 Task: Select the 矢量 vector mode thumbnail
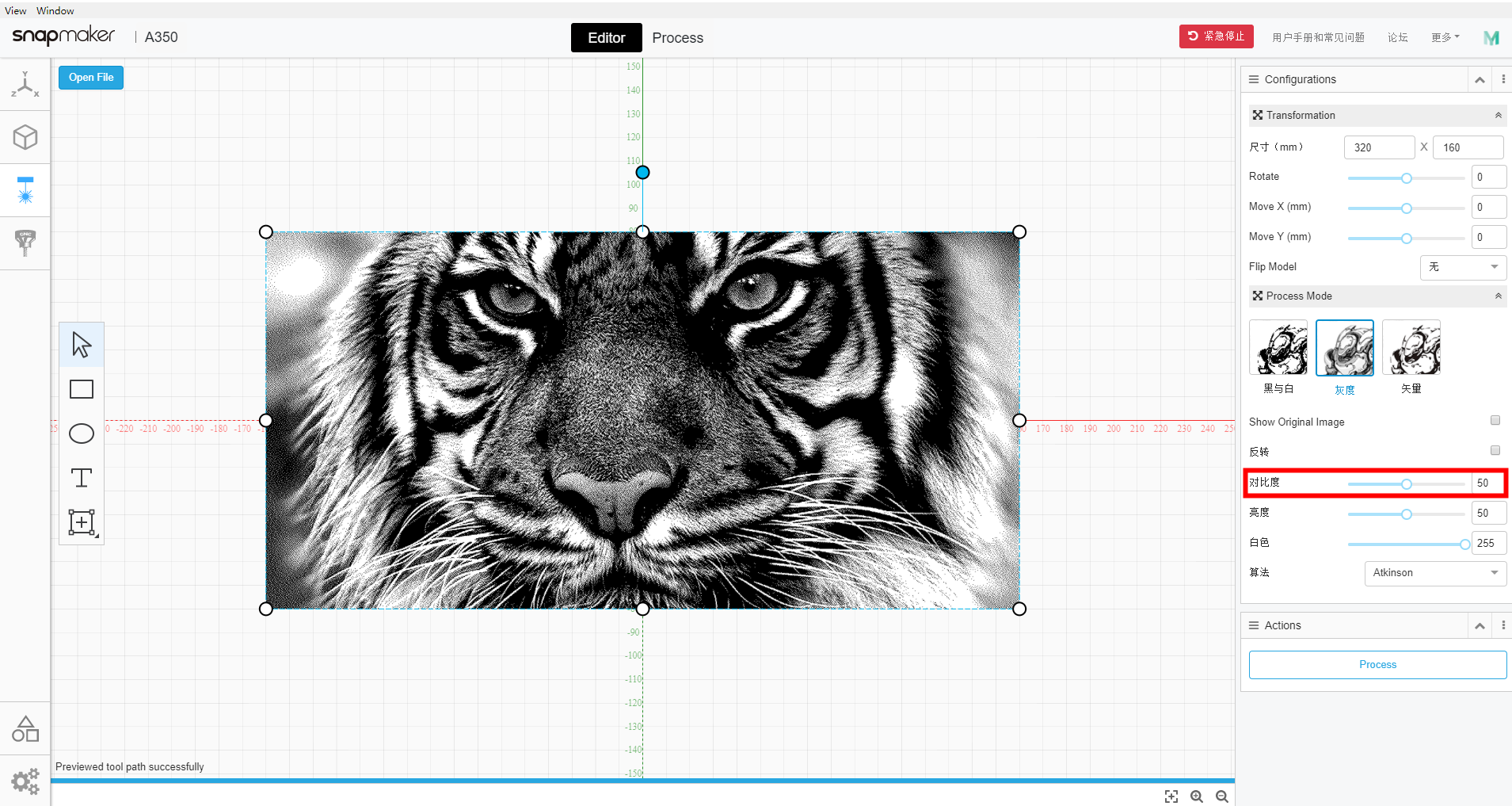[x=1411, y=347]
